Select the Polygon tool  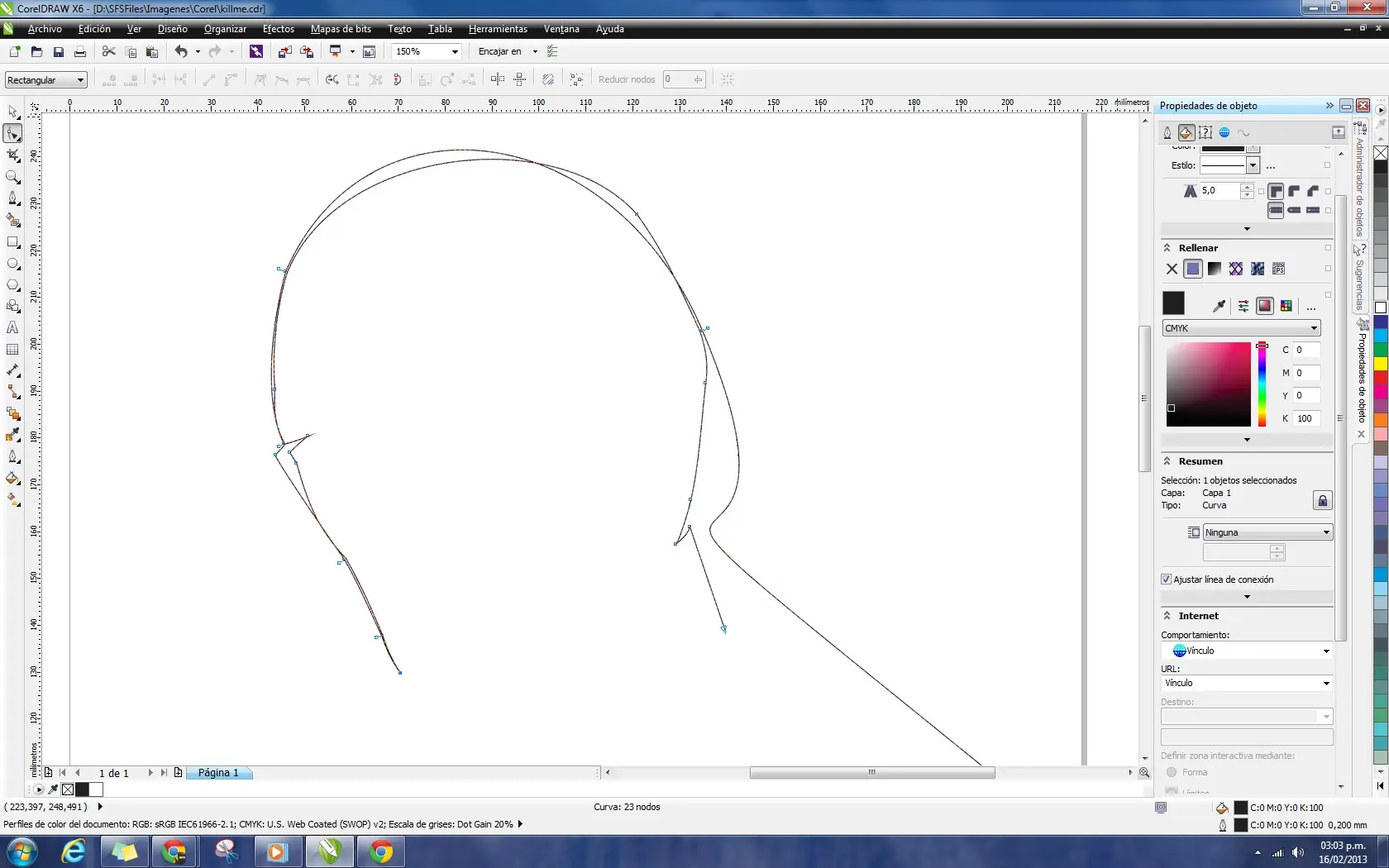(12, 284)
